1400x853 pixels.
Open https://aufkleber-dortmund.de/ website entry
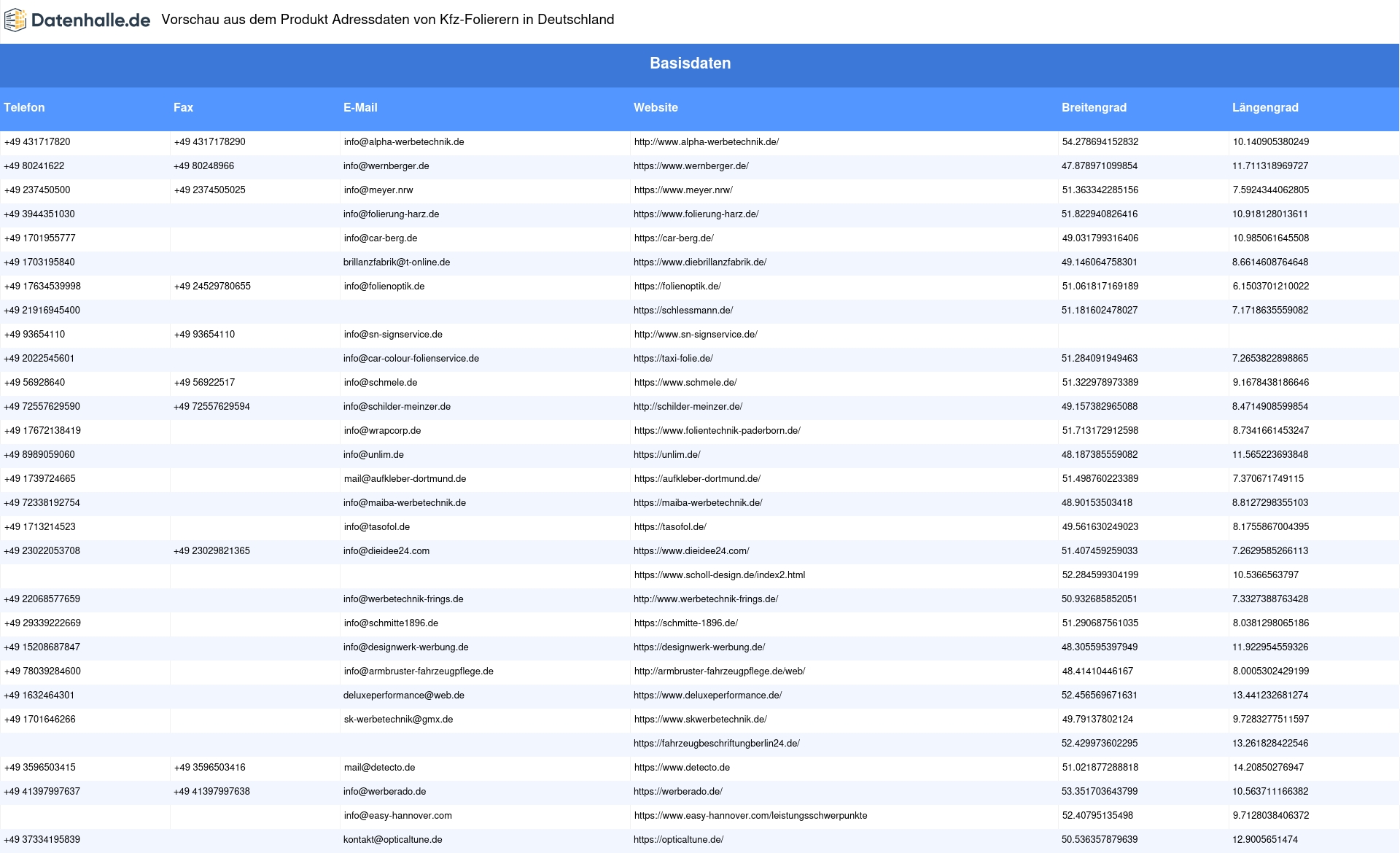pyautogui.click(x=696, y=479)
